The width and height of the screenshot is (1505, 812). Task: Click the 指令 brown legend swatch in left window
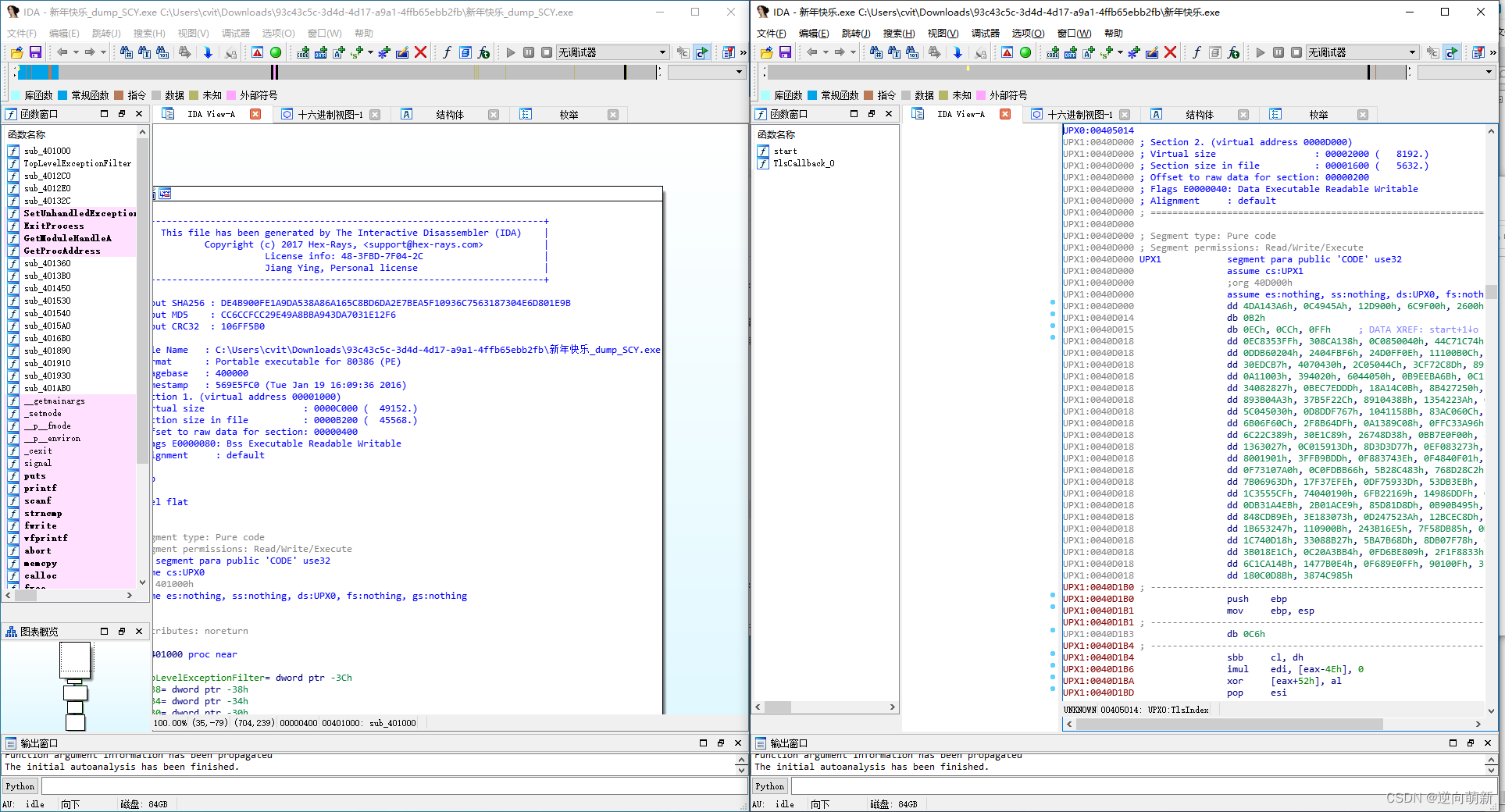point(119,95)
